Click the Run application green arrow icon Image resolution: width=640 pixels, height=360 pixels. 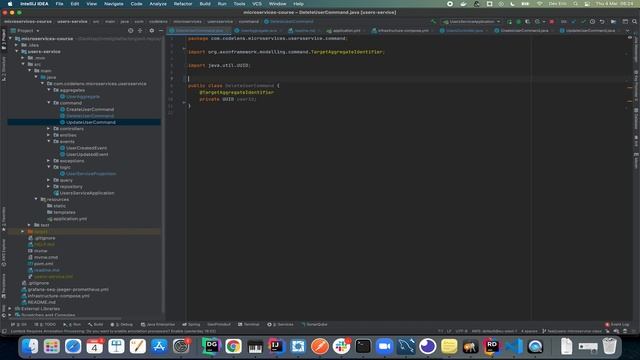(509, 22)
